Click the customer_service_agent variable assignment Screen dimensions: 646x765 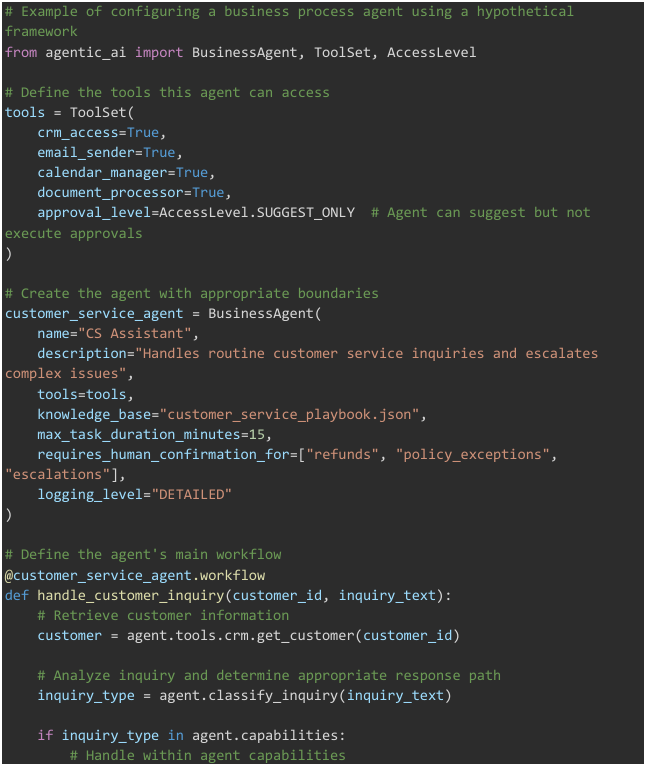point(94,314)
